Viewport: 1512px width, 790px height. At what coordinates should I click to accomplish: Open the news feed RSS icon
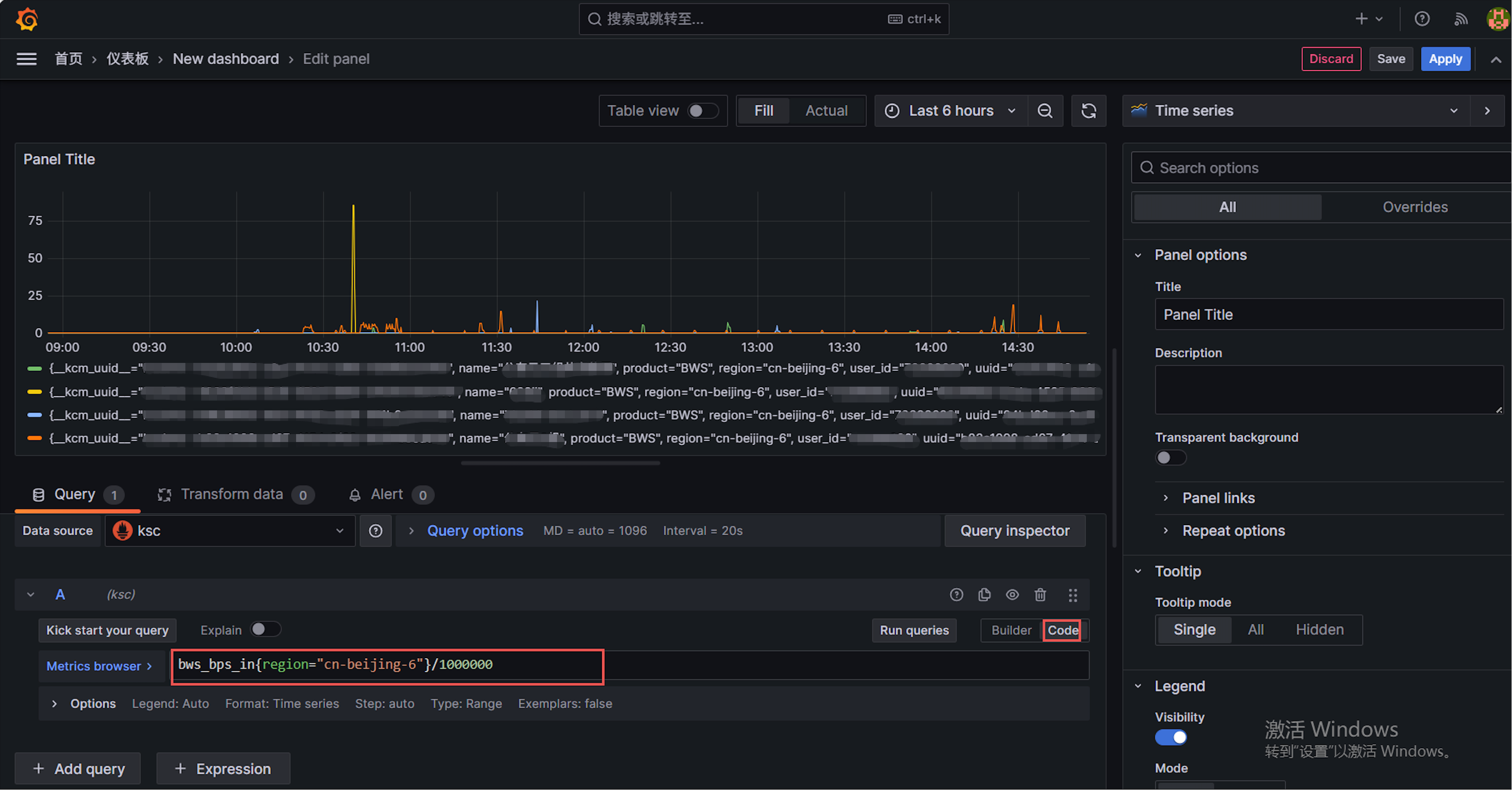1461,19
